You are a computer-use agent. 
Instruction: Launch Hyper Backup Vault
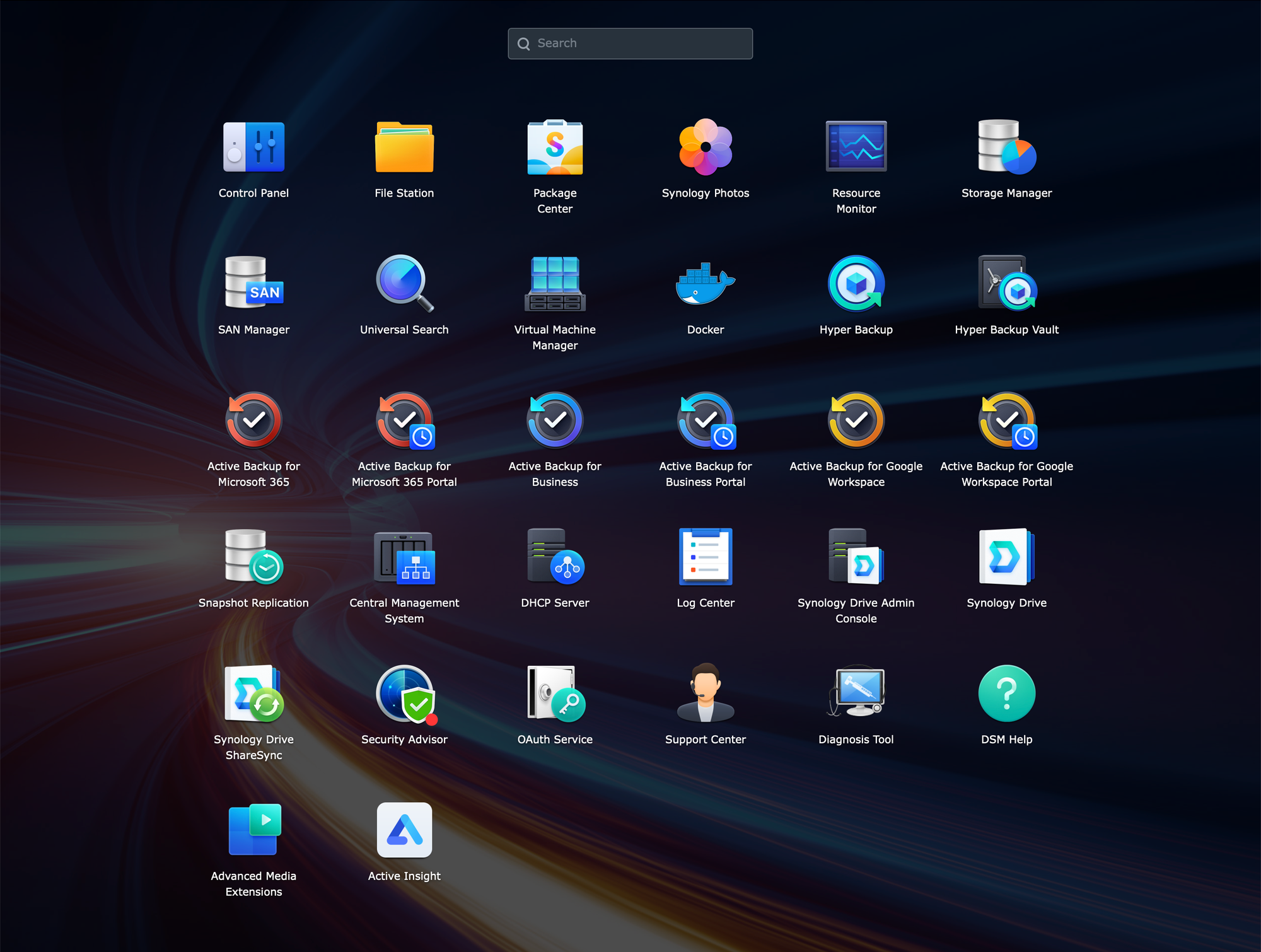coord(1007,283)
